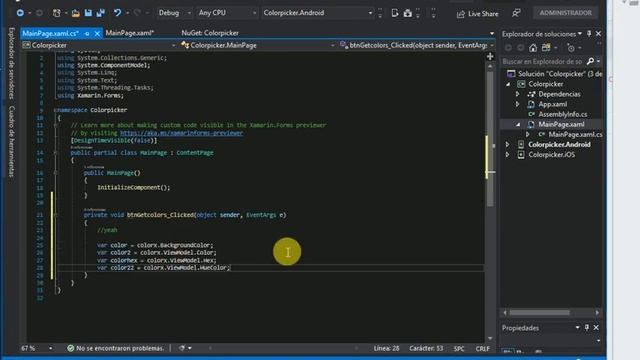Click the editor vertical scrollbar thumb
This screenshot has width=640, height=360.
490,139
